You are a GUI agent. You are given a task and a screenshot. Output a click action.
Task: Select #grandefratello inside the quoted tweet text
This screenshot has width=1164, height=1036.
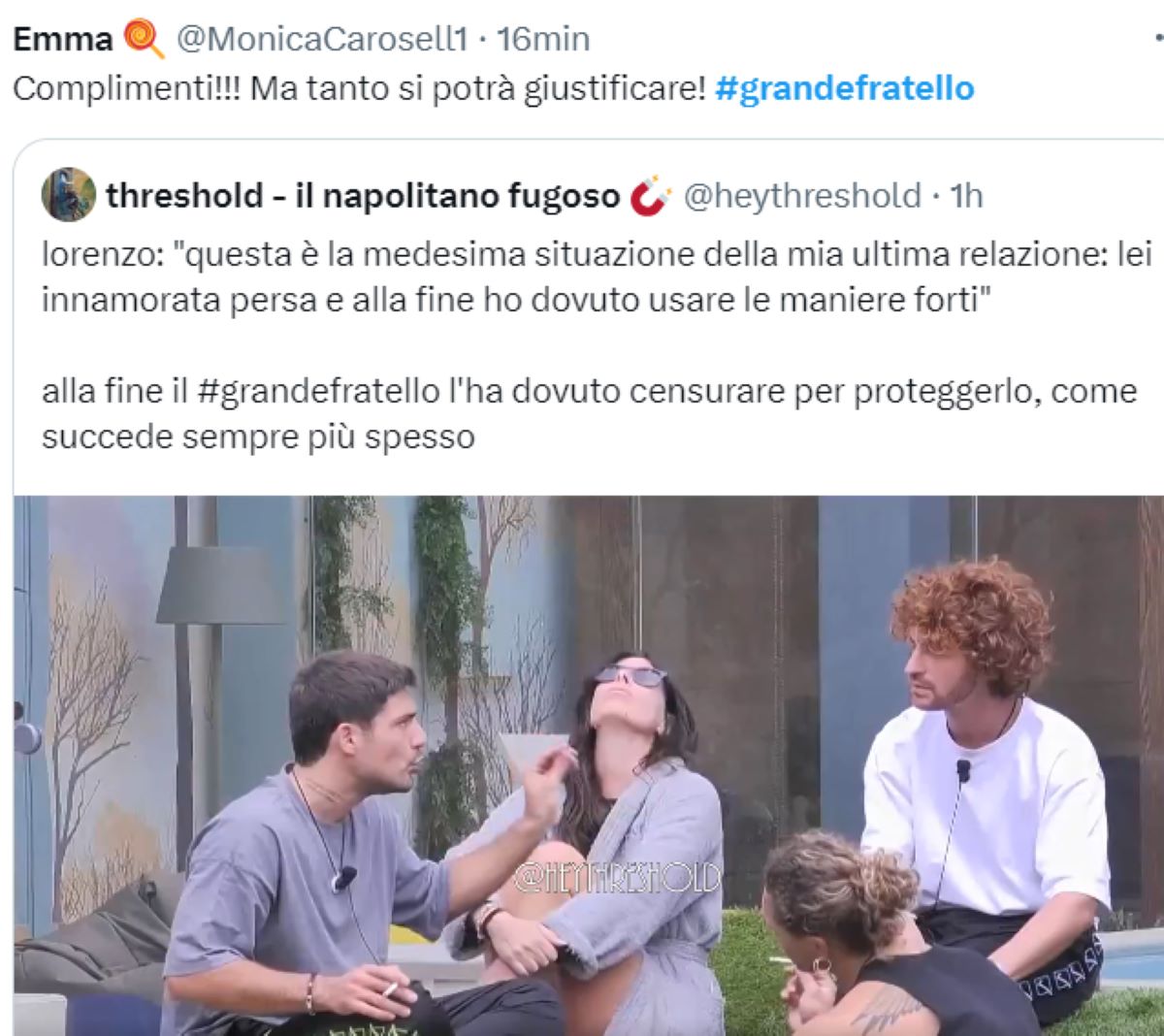(x=318, y=391)
